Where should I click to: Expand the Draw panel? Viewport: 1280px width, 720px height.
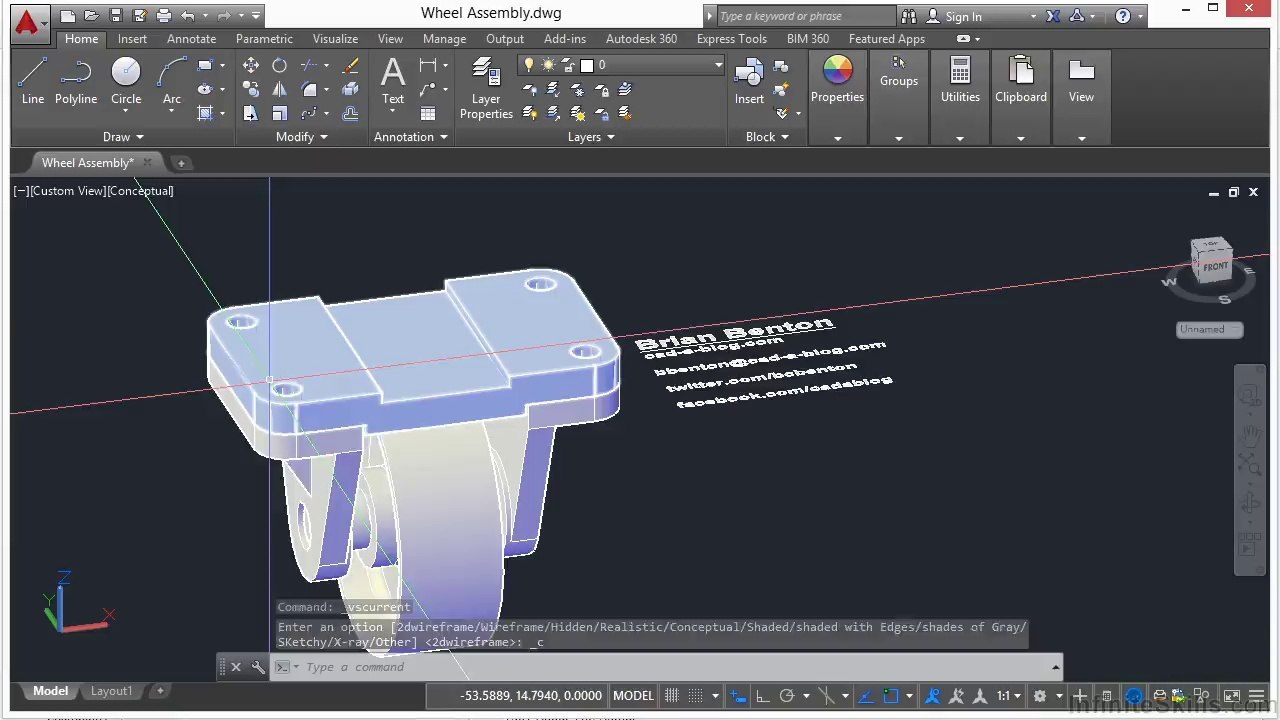pyautogui.click(x=124, y=137)
